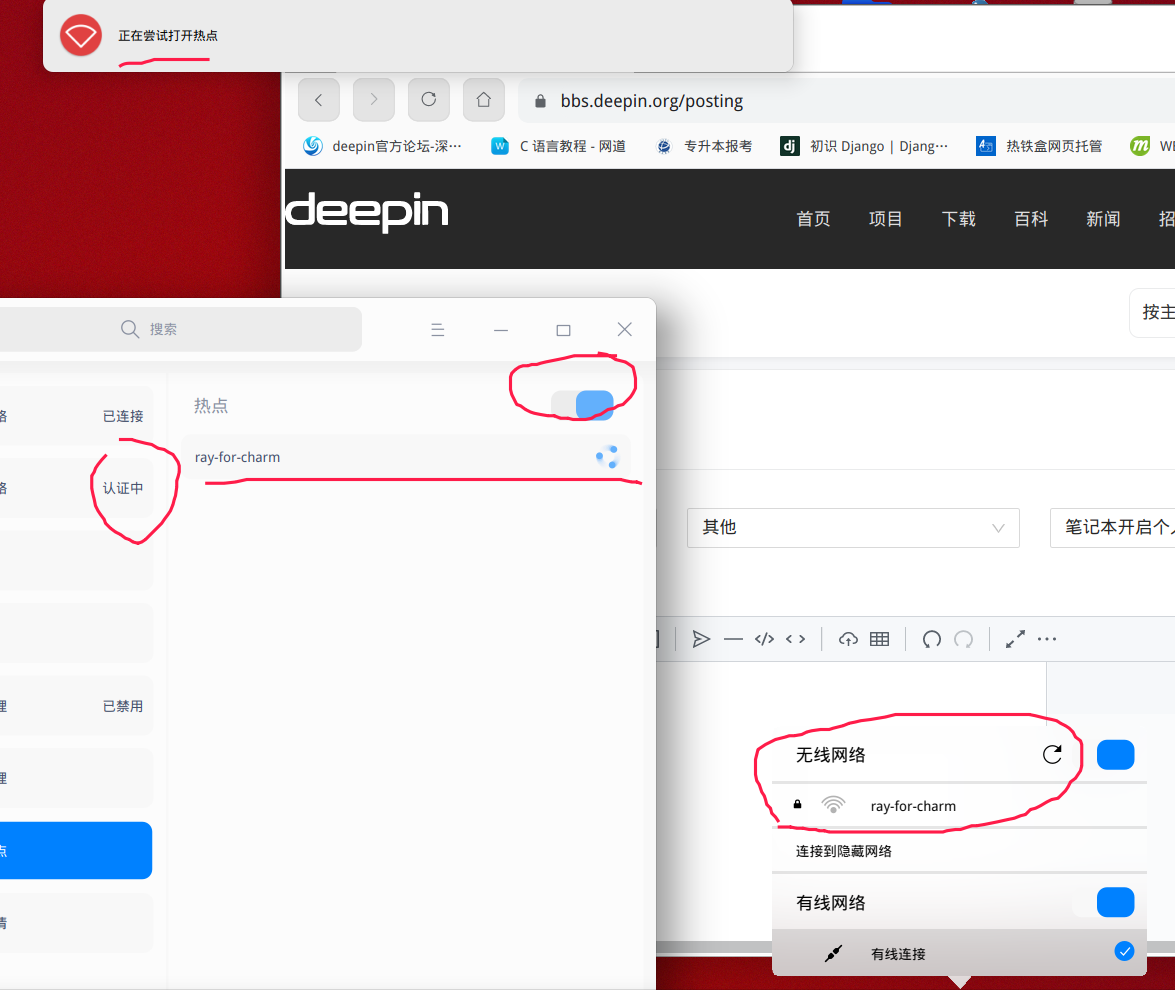Toggle the 无线网络 wireless switch
1175x990 pixels.
pyautogui.click(x=1105, y=755)
